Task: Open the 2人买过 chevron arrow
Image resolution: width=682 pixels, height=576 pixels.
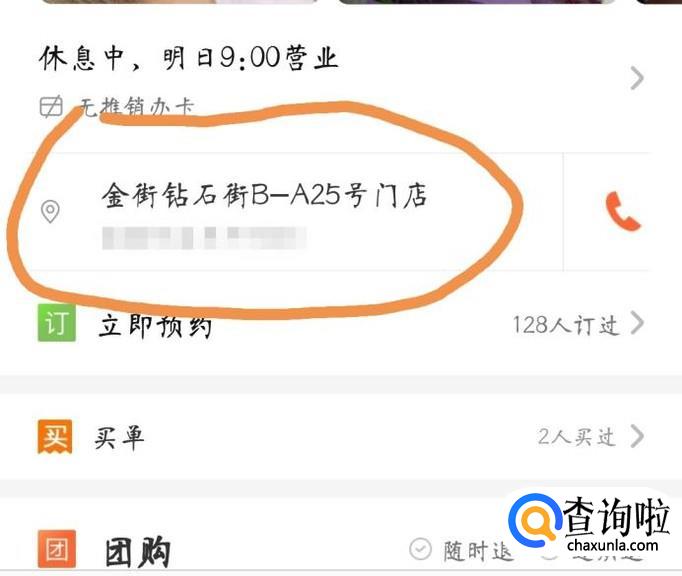Action: 637,436
